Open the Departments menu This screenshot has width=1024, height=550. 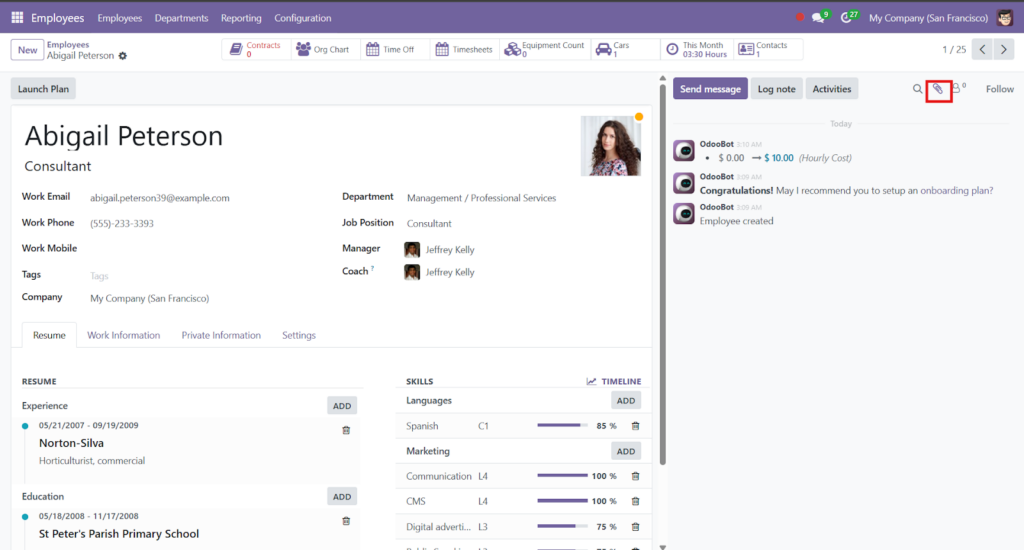coord(181,18)
